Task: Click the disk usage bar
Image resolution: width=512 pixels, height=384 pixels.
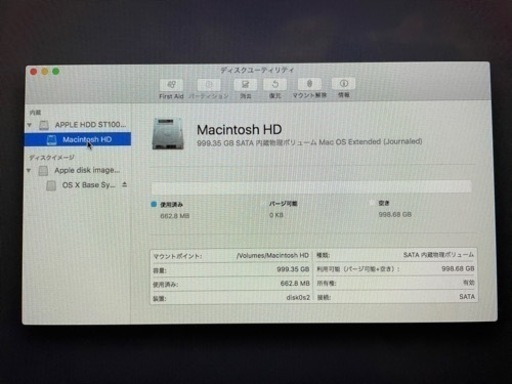Action: [312, 187]
